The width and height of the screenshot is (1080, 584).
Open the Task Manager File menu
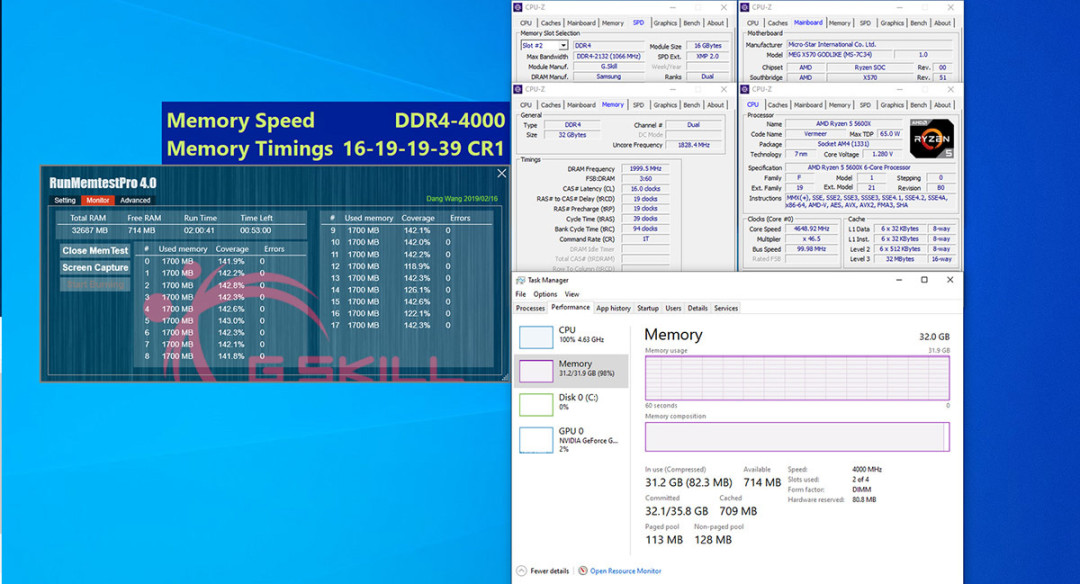pyautogui.click(x=521, y=294)
